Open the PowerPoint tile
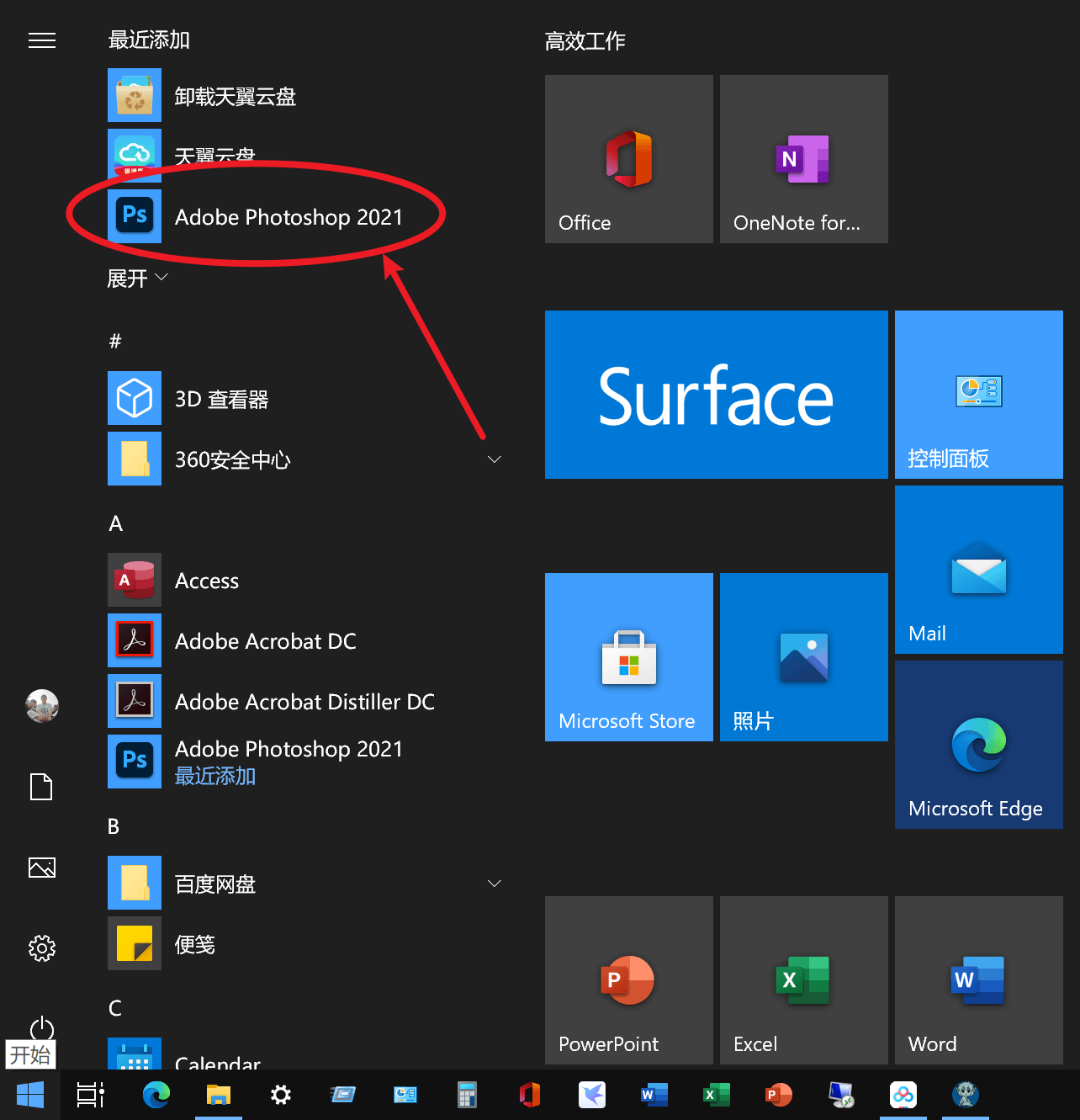Image resolution: width=1080 pixels, height=1120 pixels. pos(629,980)
